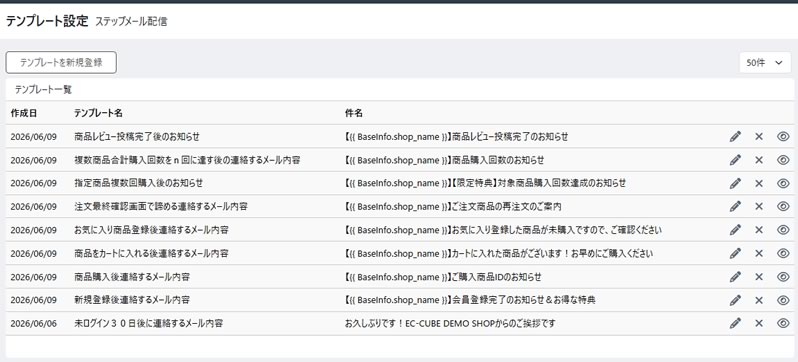
Task: Edit the 新規登録後連絡するメール内容 template
Action: [735, 300]
